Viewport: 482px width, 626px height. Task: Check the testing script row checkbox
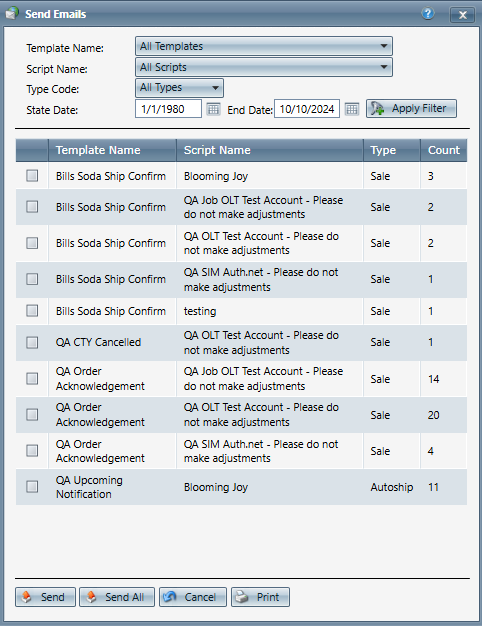pos(32,311)
